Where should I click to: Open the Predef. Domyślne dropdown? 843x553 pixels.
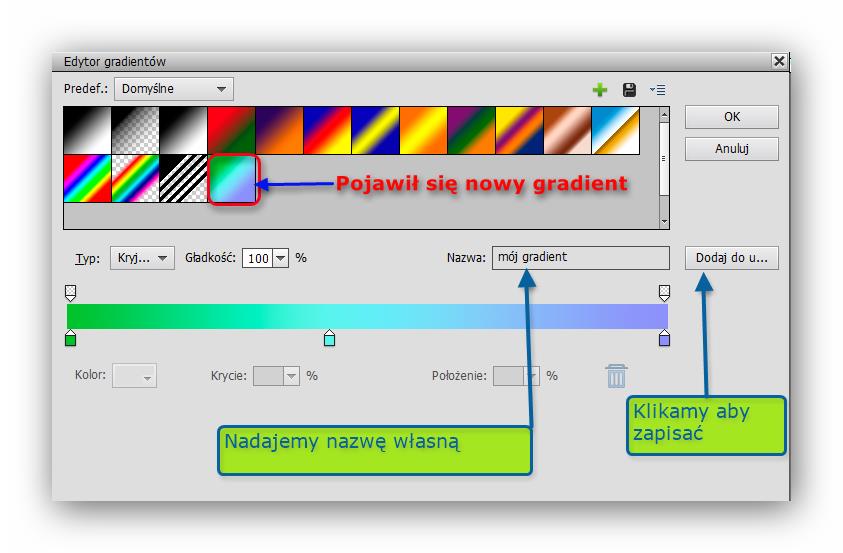(174, 89)
